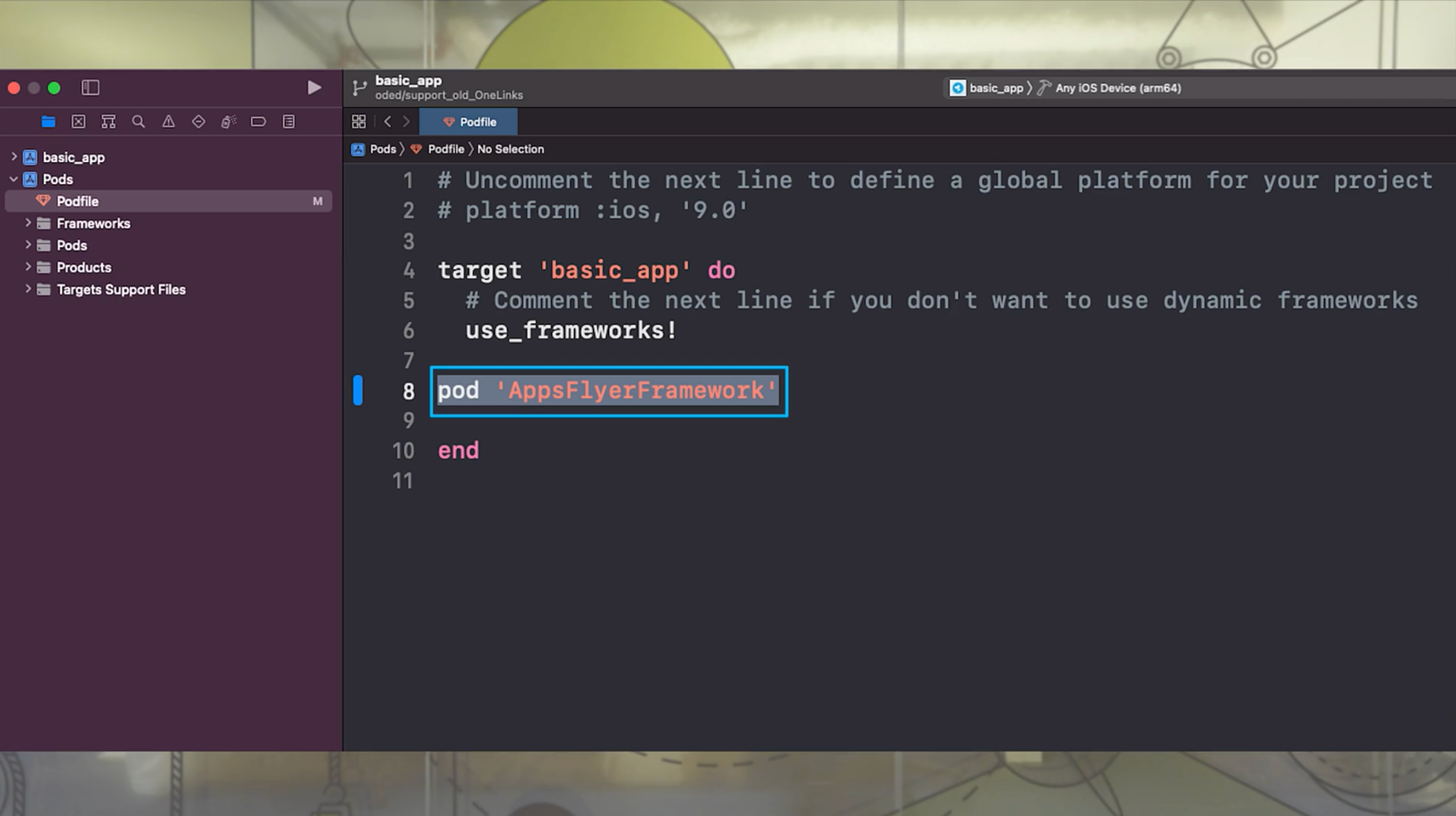Image resolution: width=1456 pixels, height=816 pixels.
Task: Open the Breakpoint navigator
Action: pos(259,122)
